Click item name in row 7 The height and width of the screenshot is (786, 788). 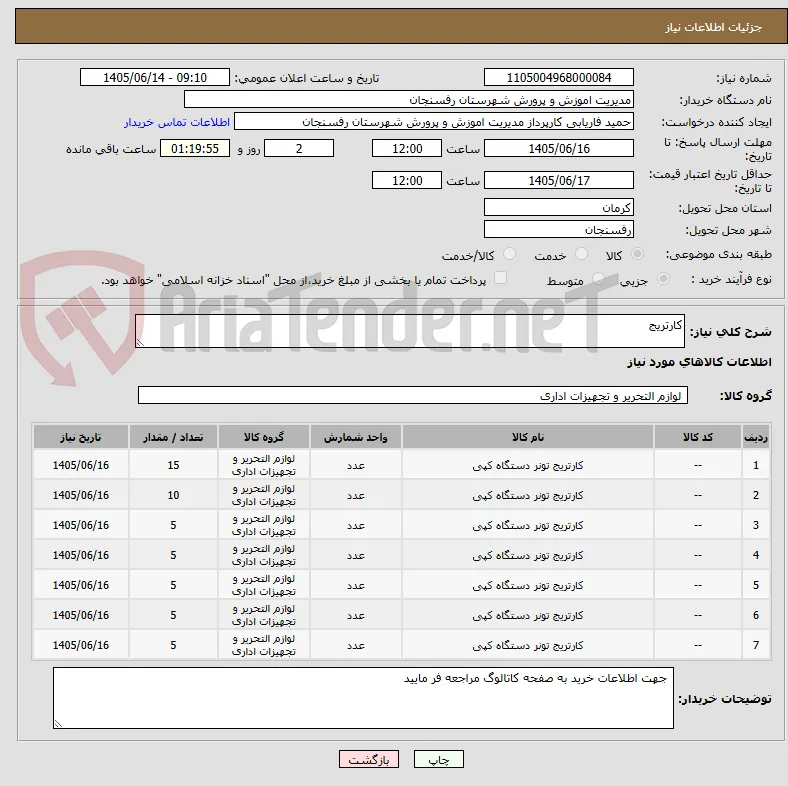(x=528, y=645)
